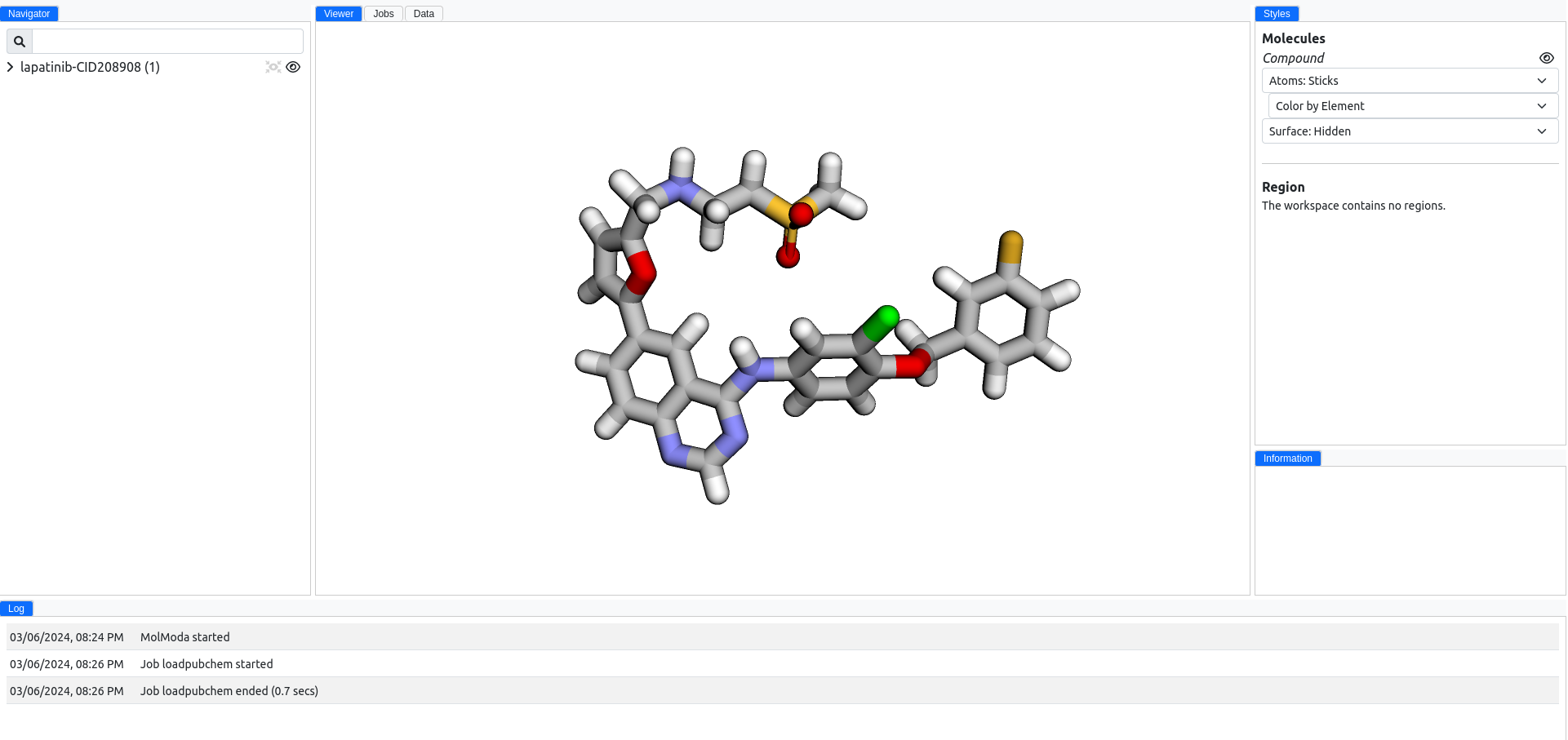Toggle Compound visibility eye in Styles panel

tap(1547, 58)
